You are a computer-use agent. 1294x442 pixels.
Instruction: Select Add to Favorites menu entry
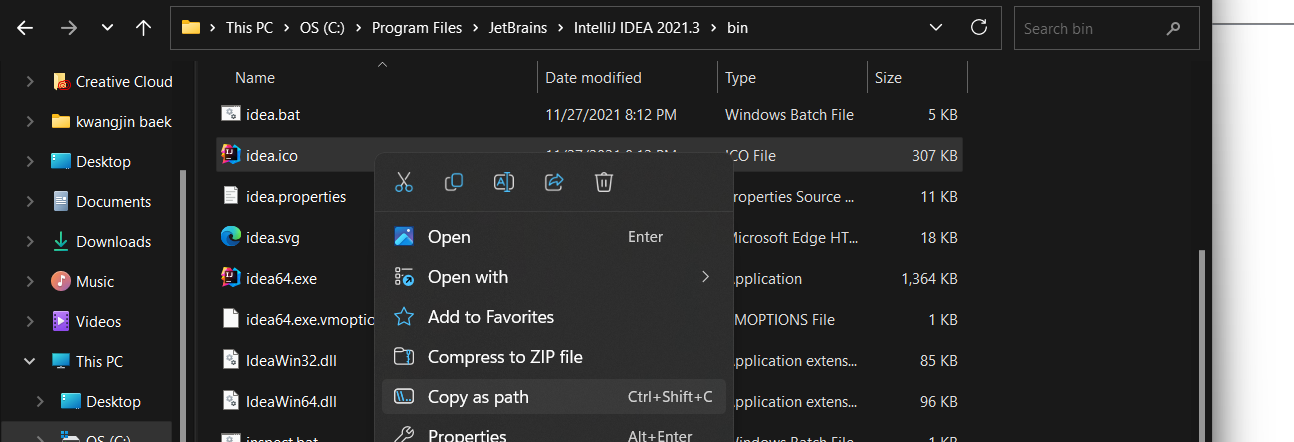pos(554,317)
